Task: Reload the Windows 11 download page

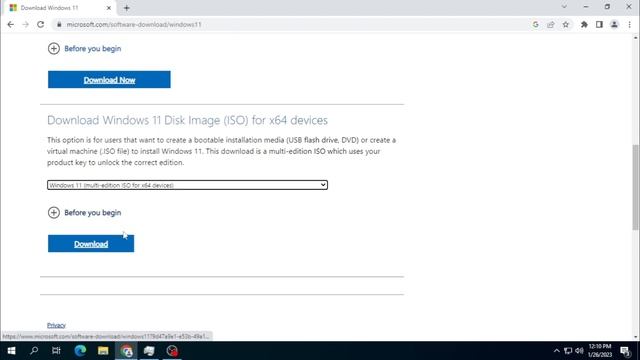Action: (x=40, y=24)
